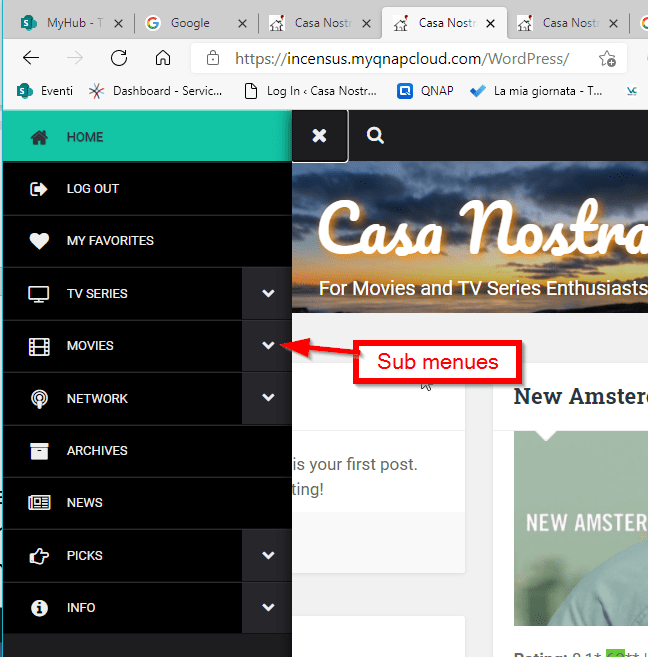
Task: Expand the Info submenu chevron
Action: [268, 607]
